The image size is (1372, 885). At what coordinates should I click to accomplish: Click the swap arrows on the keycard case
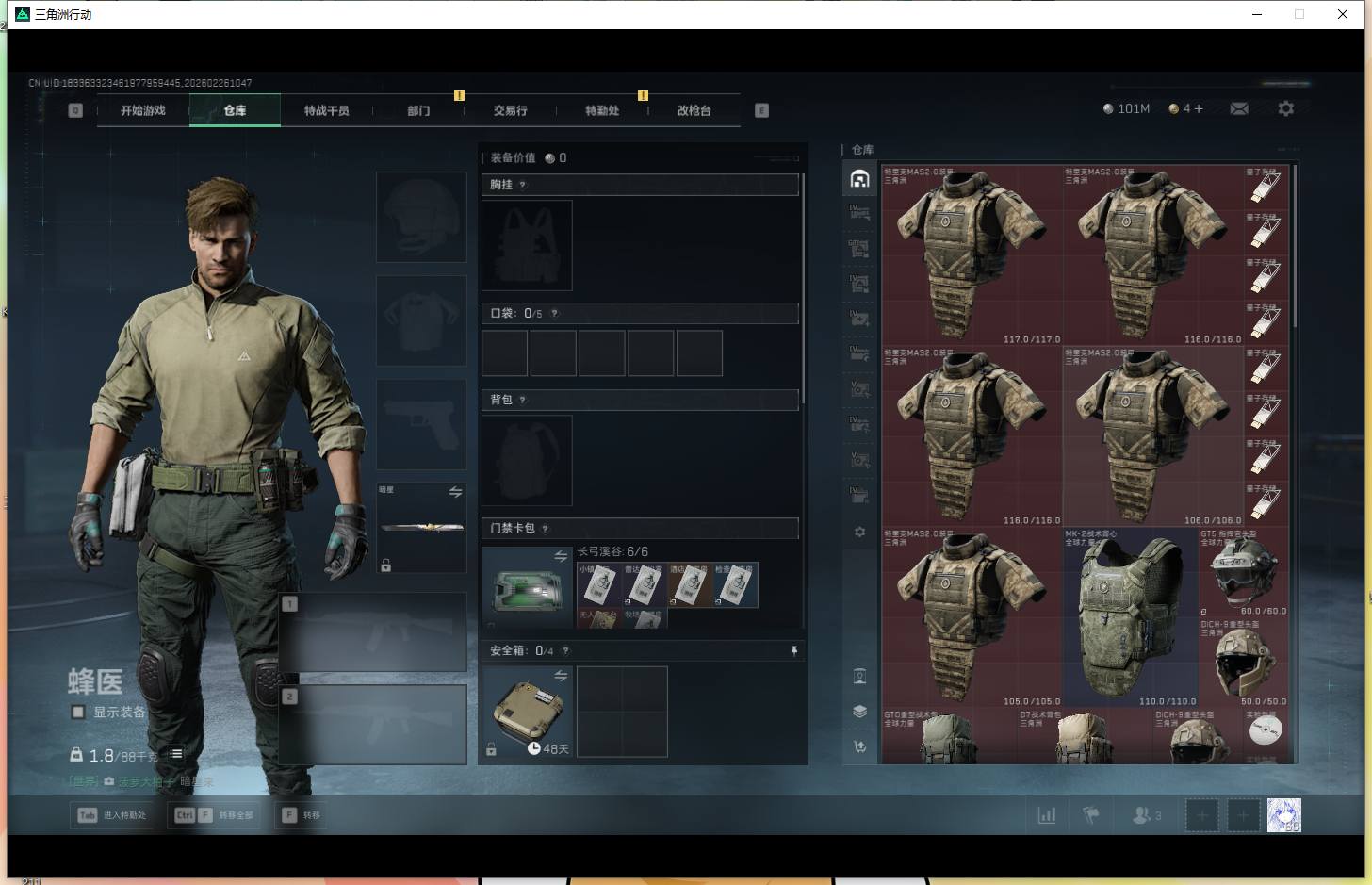561,556
